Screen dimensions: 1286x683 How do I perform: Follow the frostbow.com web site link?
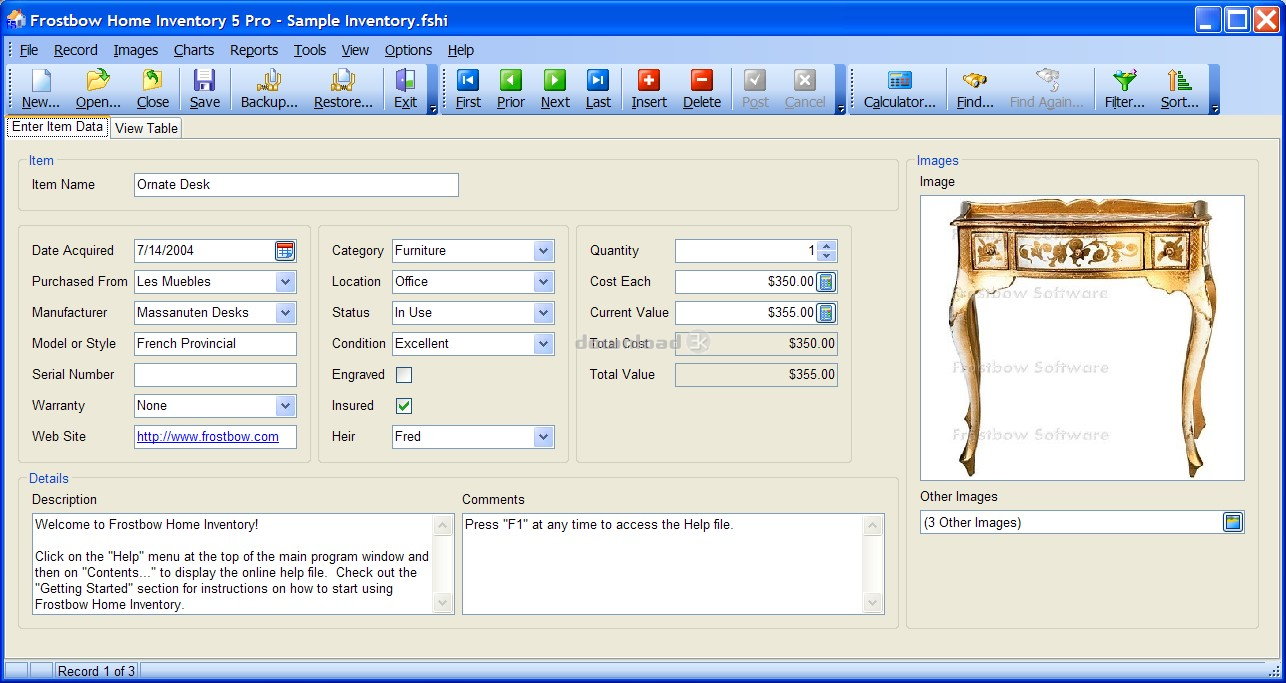(208, 437)
